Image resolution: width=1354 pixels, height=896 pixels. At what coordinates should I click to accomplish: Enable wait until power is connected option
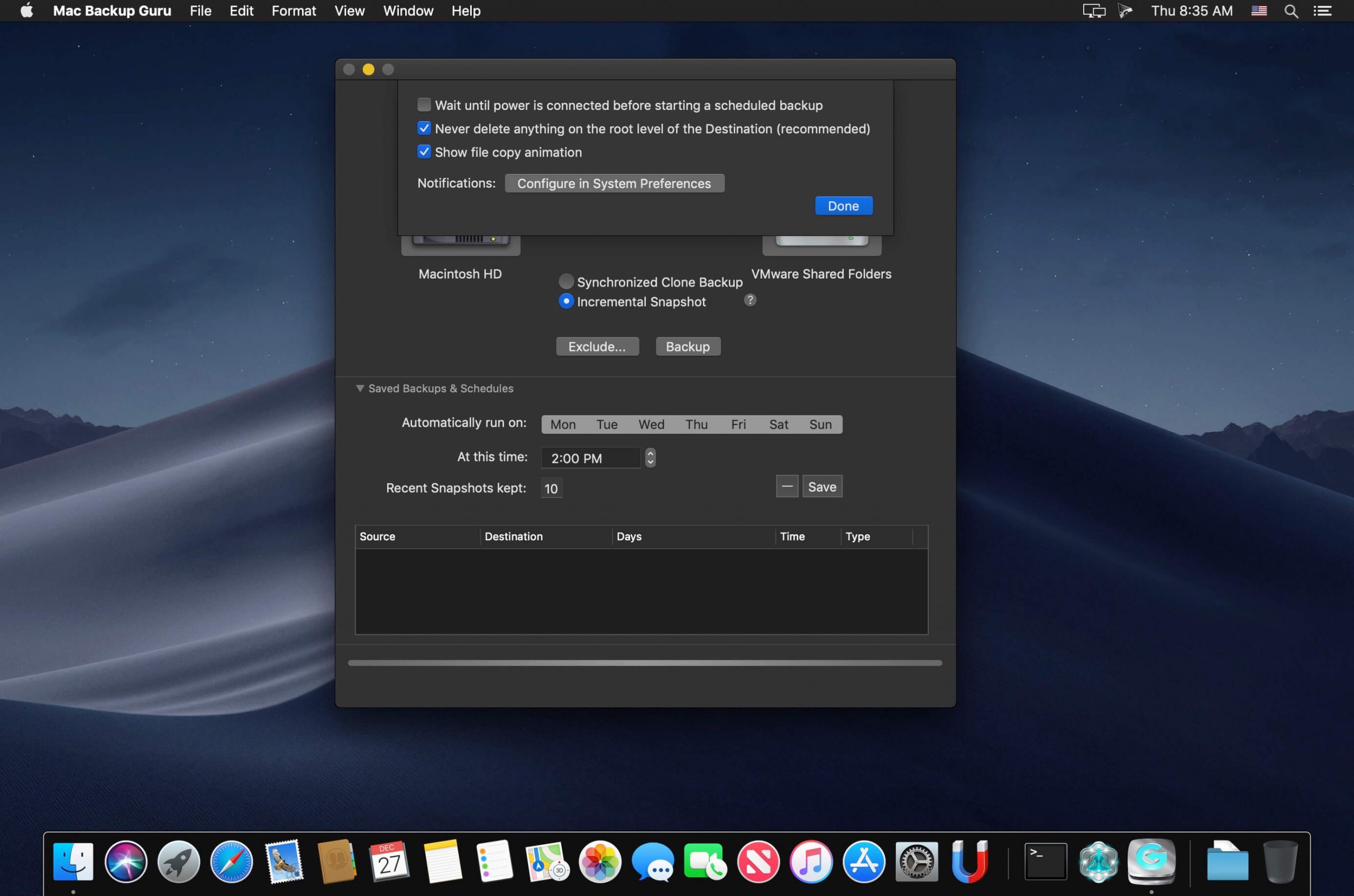(424, 105)
